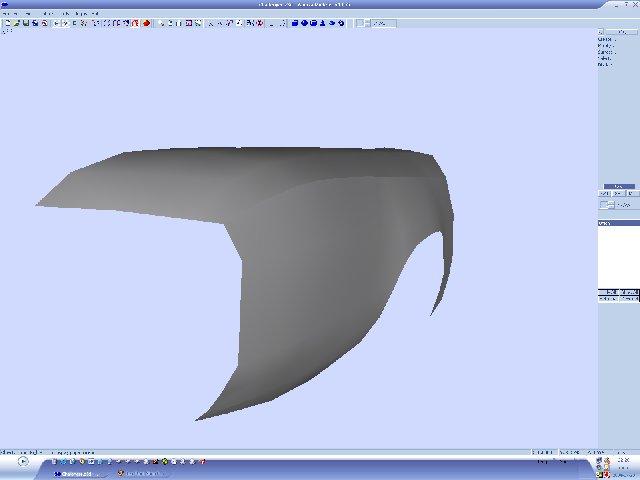
Task: Expand the Create commands entry
Action: tap(606, 39)
